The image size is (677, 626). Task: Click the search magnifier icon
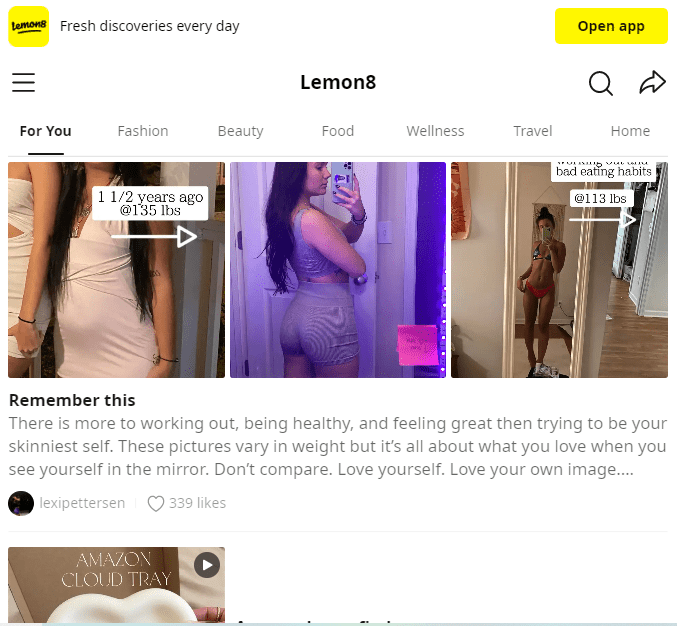(x=601, y=83)
